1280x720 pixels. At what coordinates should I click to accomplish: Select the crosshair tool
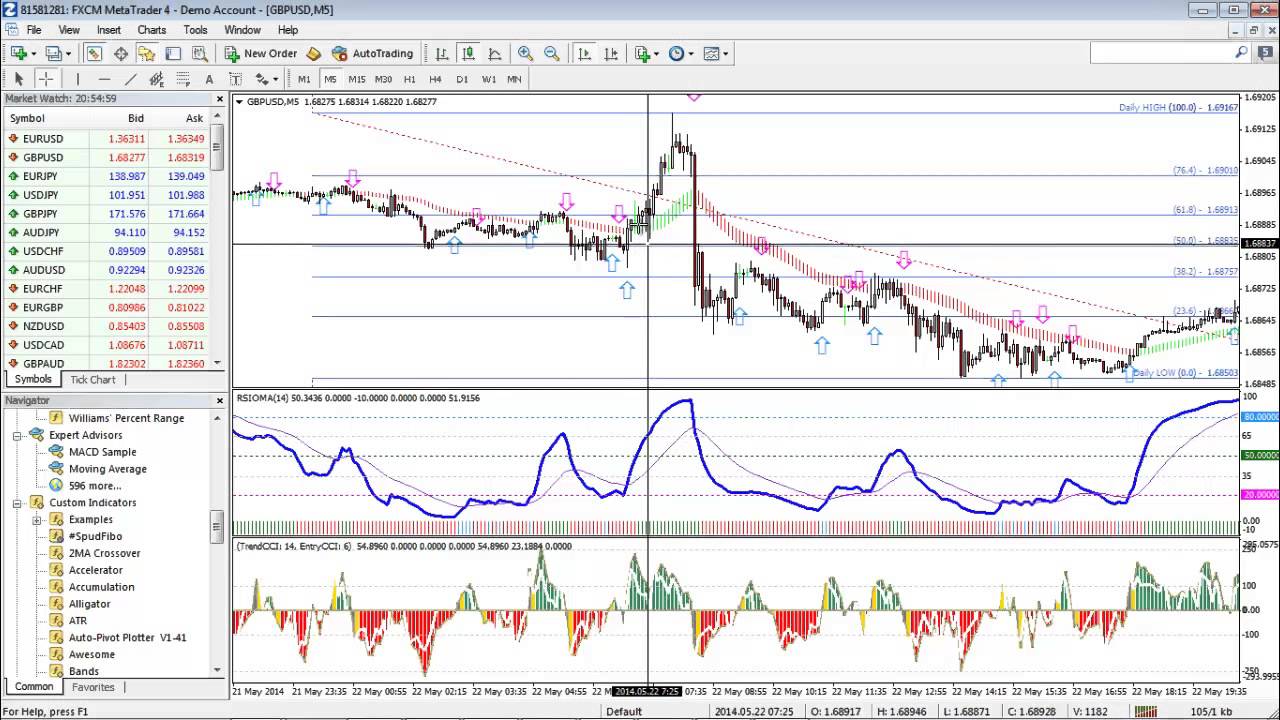[46, 79]
